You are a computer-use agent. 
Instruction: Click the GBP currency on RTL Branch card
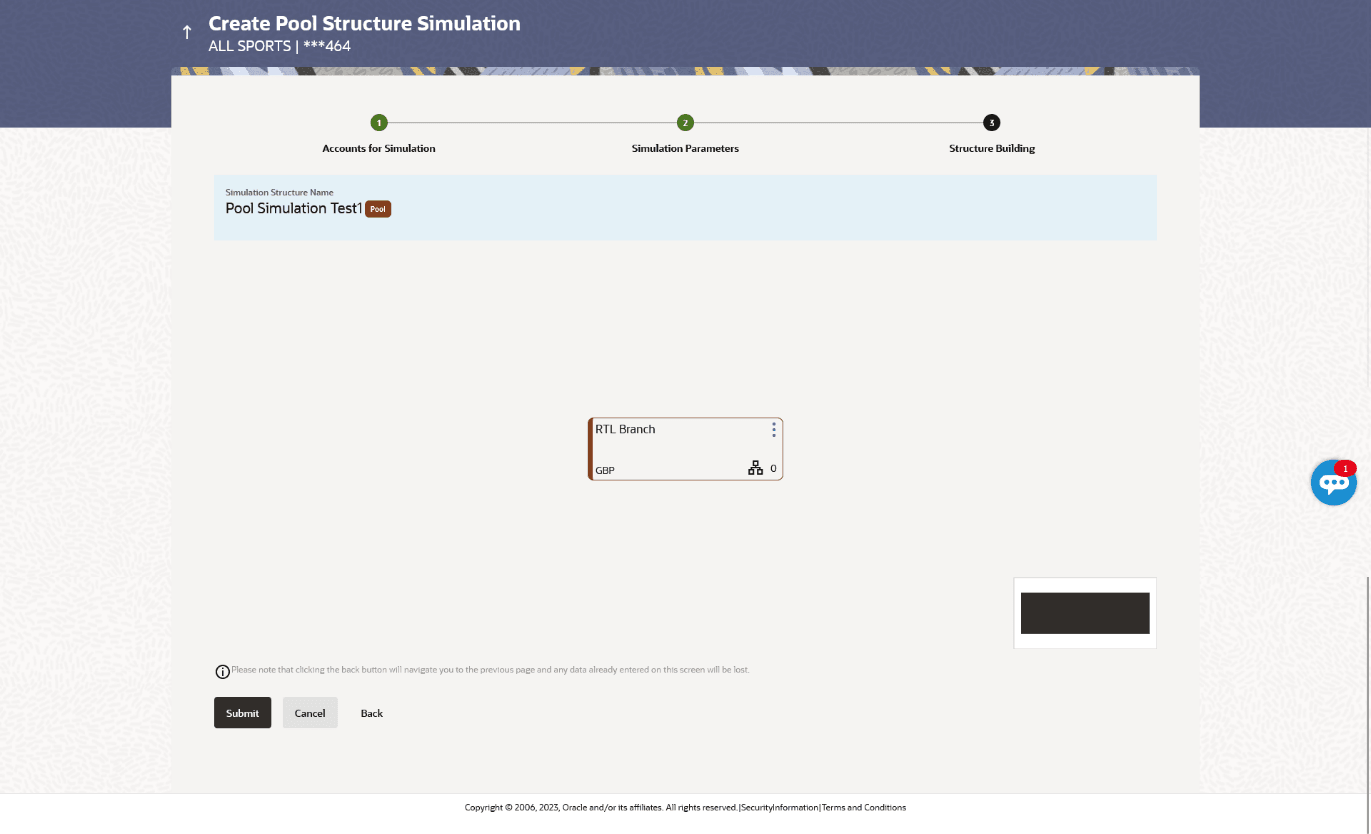605,470
